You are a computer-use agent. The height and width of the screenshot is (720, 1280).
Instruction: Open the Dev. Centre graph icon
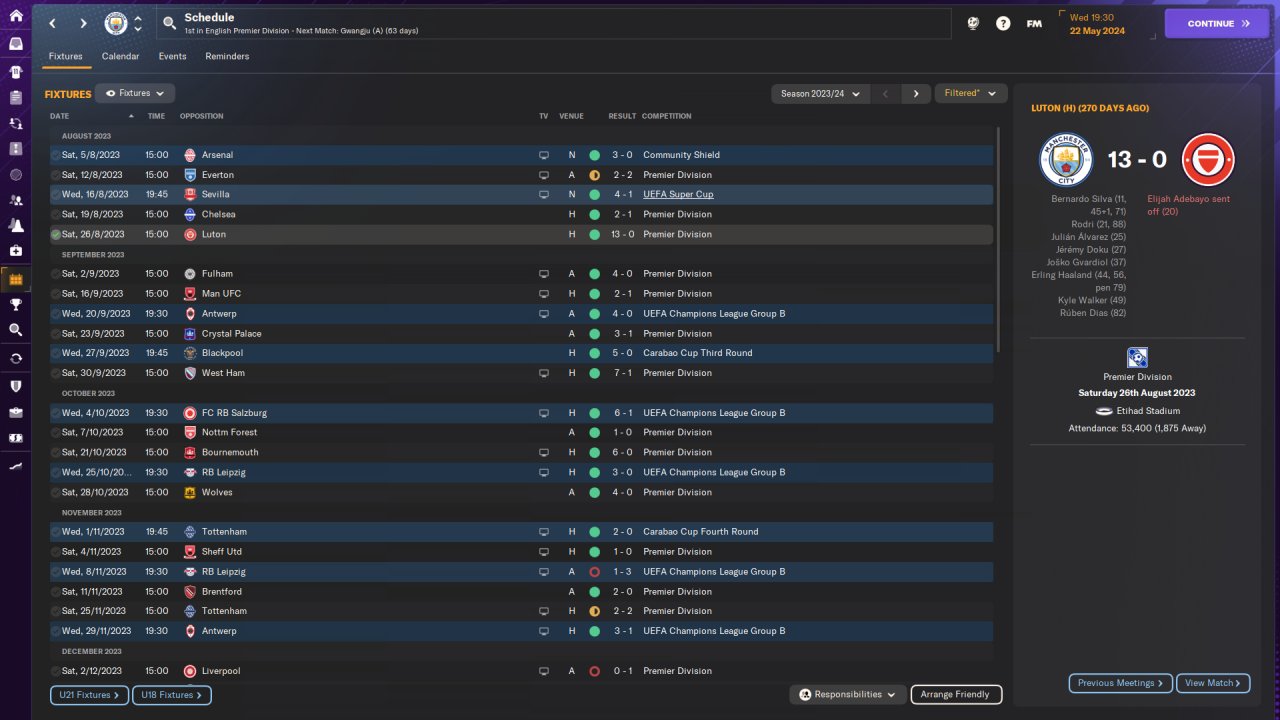tap(15, 466)
